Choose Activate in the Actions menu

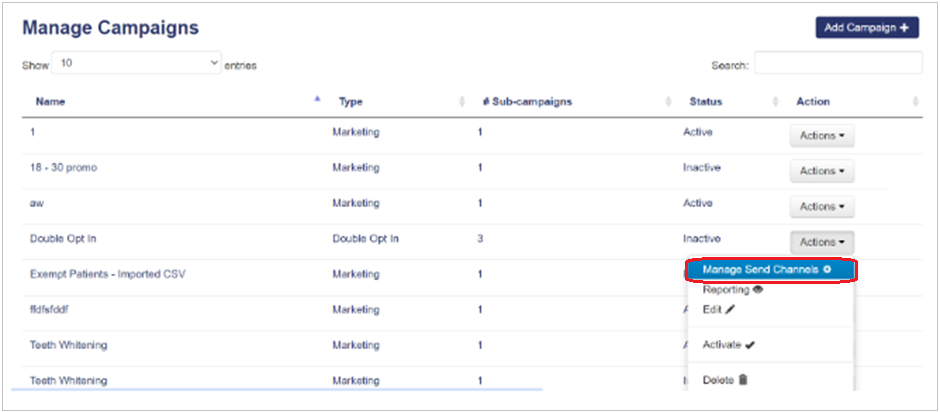770,345
